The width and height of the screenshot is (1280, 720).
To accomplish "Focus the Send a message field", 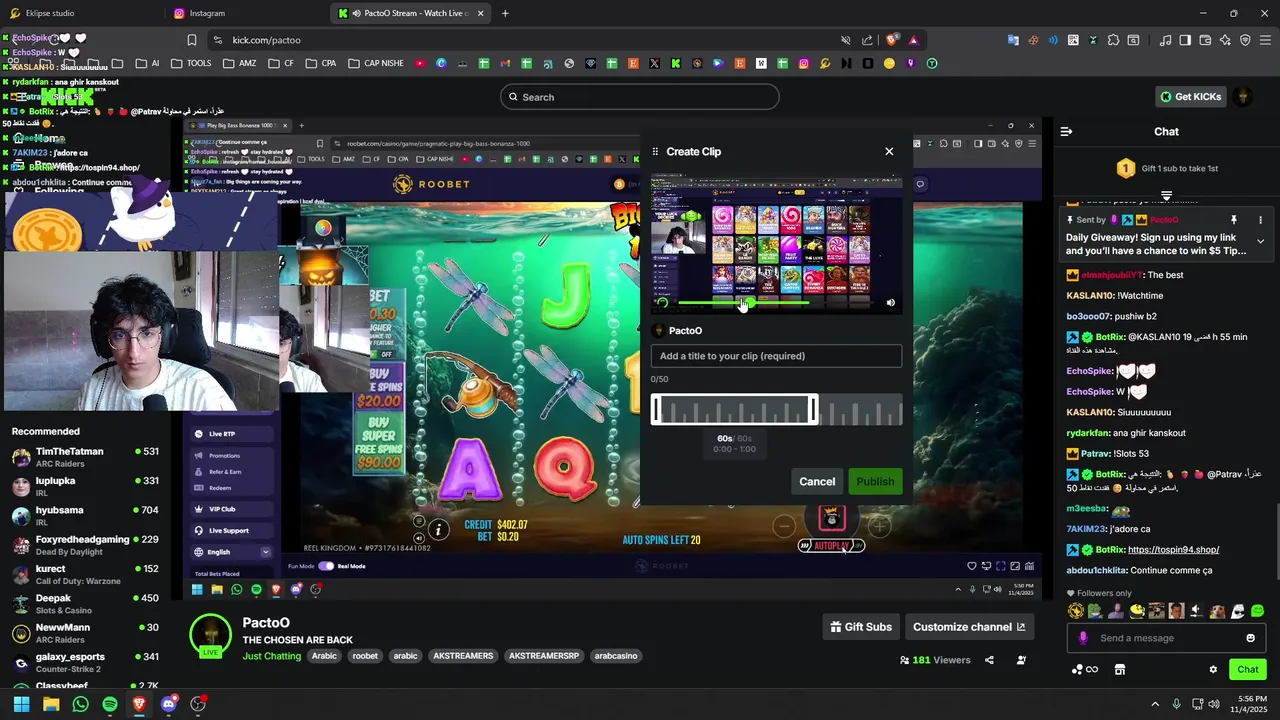I will pyautogui.click(x=1168, y=638).
